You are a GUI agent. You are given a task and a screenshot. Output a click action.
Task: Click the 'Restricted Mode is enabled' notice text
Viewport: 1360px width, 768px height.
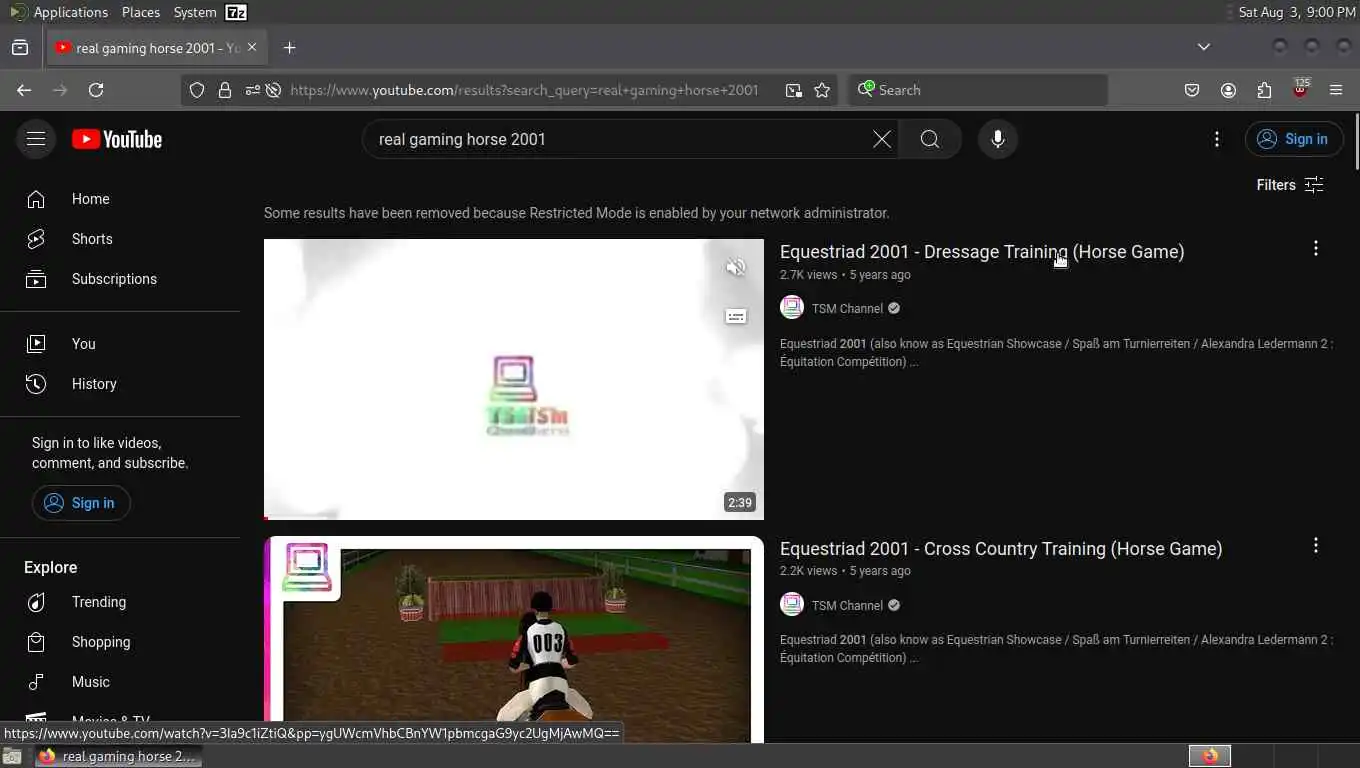click(x=576, y=213)
